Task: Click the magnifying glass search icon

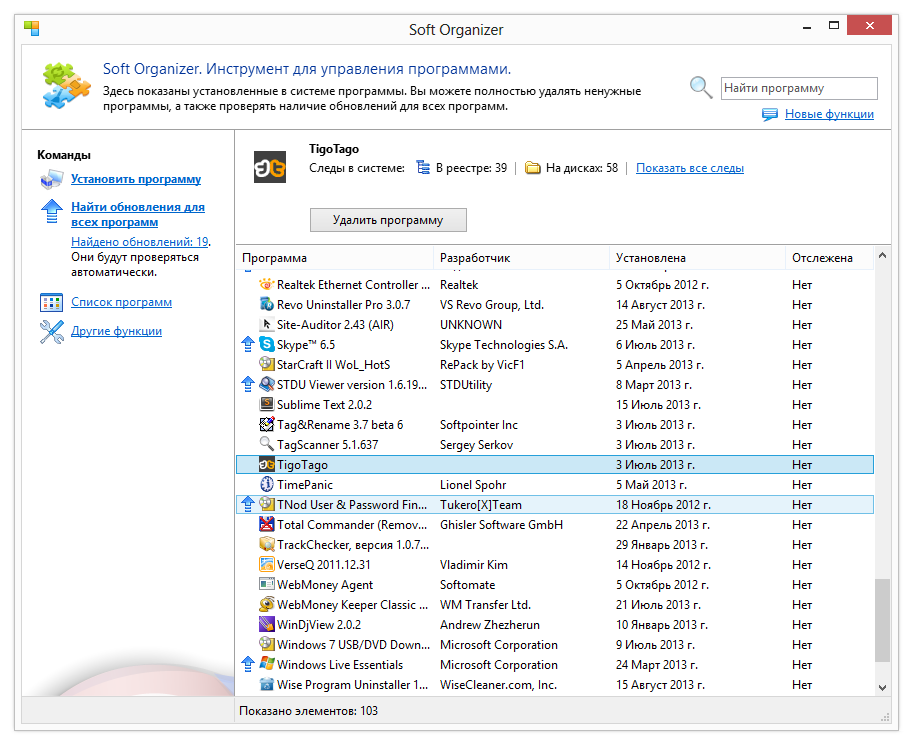Action: coord(700,87)
